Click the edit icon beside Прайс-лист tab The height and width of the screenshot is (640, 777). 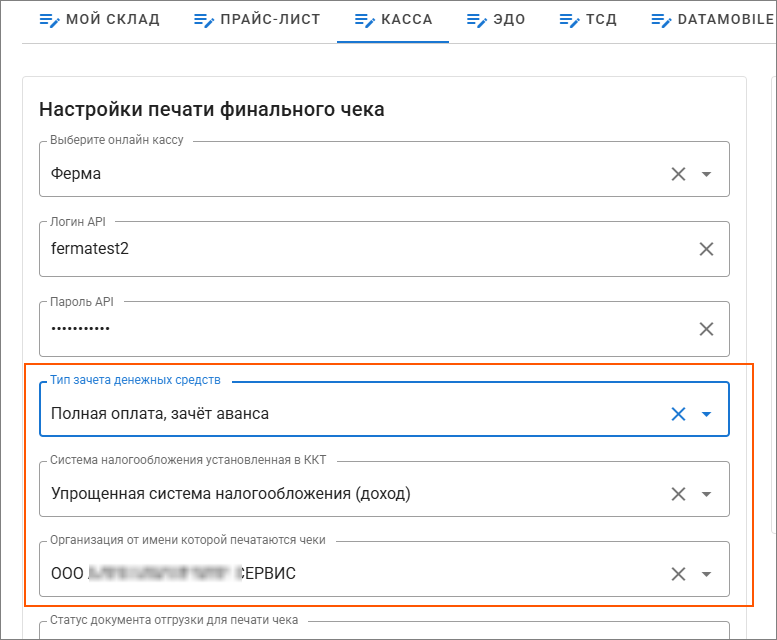(204, 20)
